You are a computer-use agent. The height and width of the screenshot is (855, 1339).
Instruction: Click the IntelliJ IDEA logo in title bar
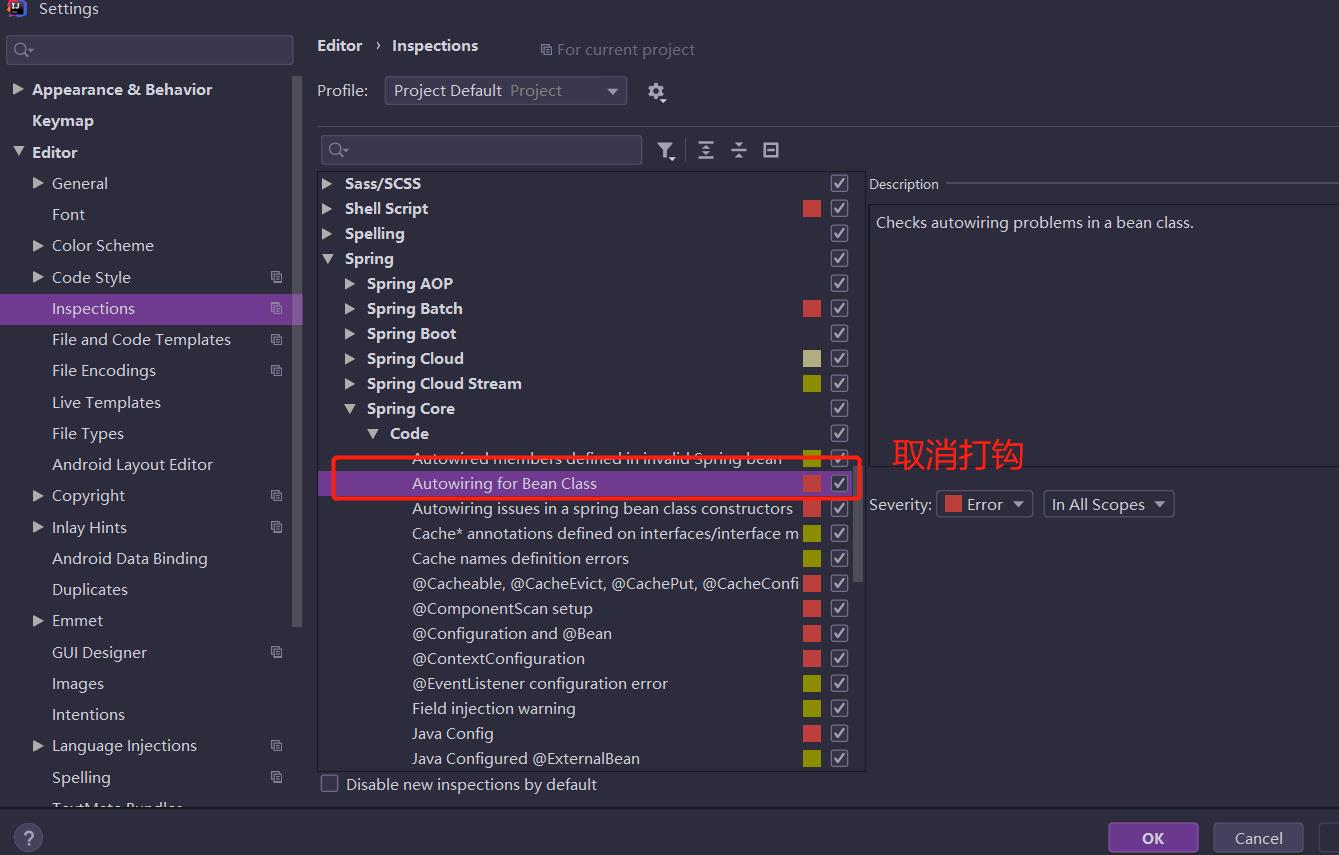coord(17,8)
